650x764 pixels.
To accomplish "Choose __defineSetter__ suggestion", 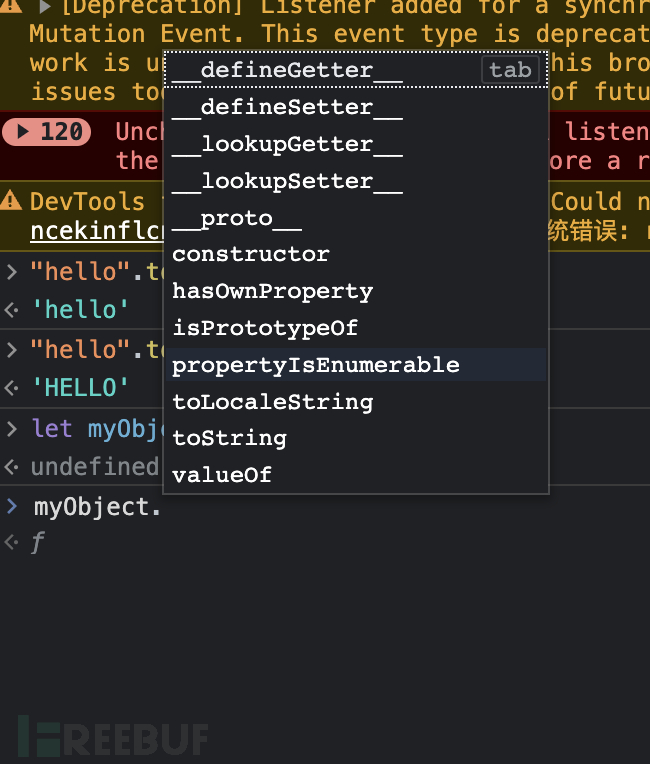I will (287, 107).
